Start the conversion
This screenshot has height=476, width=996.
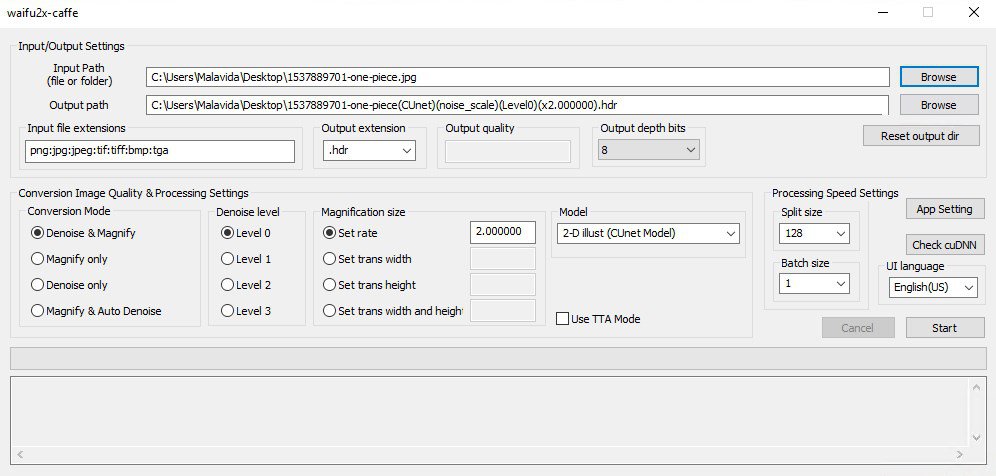pyautogui.click(x=945, y=328)
